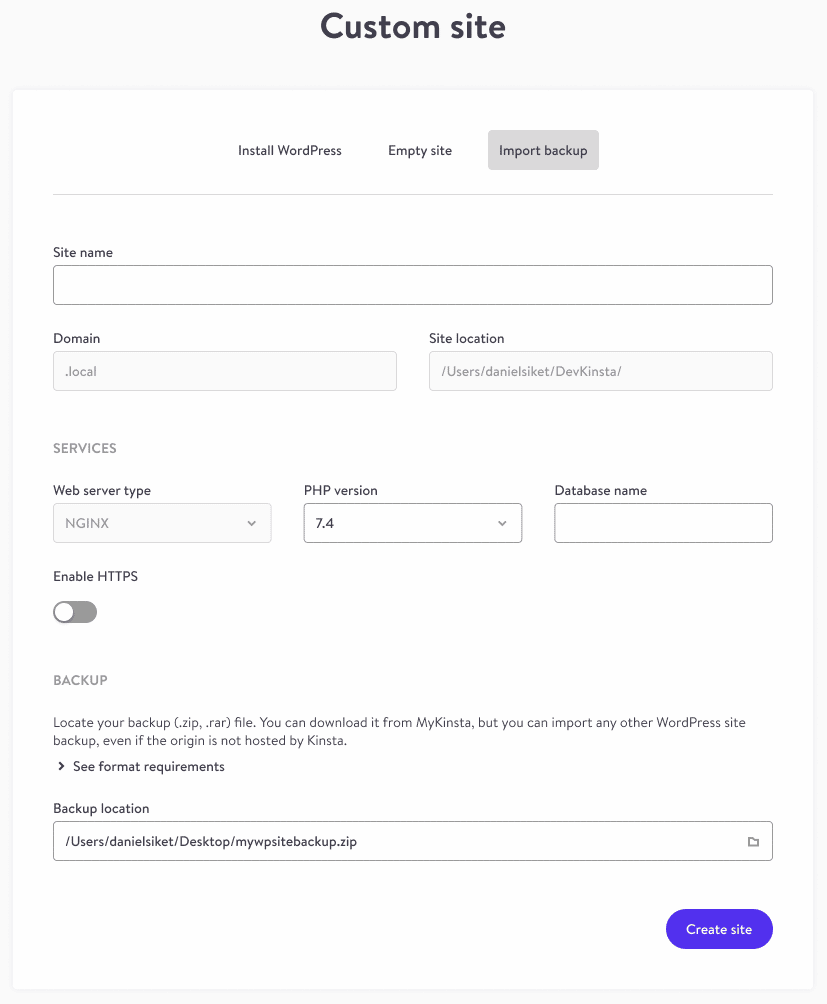Switch to the Install WordPress tab
The width and height of the screenshot is (827, 1004).
289,150
